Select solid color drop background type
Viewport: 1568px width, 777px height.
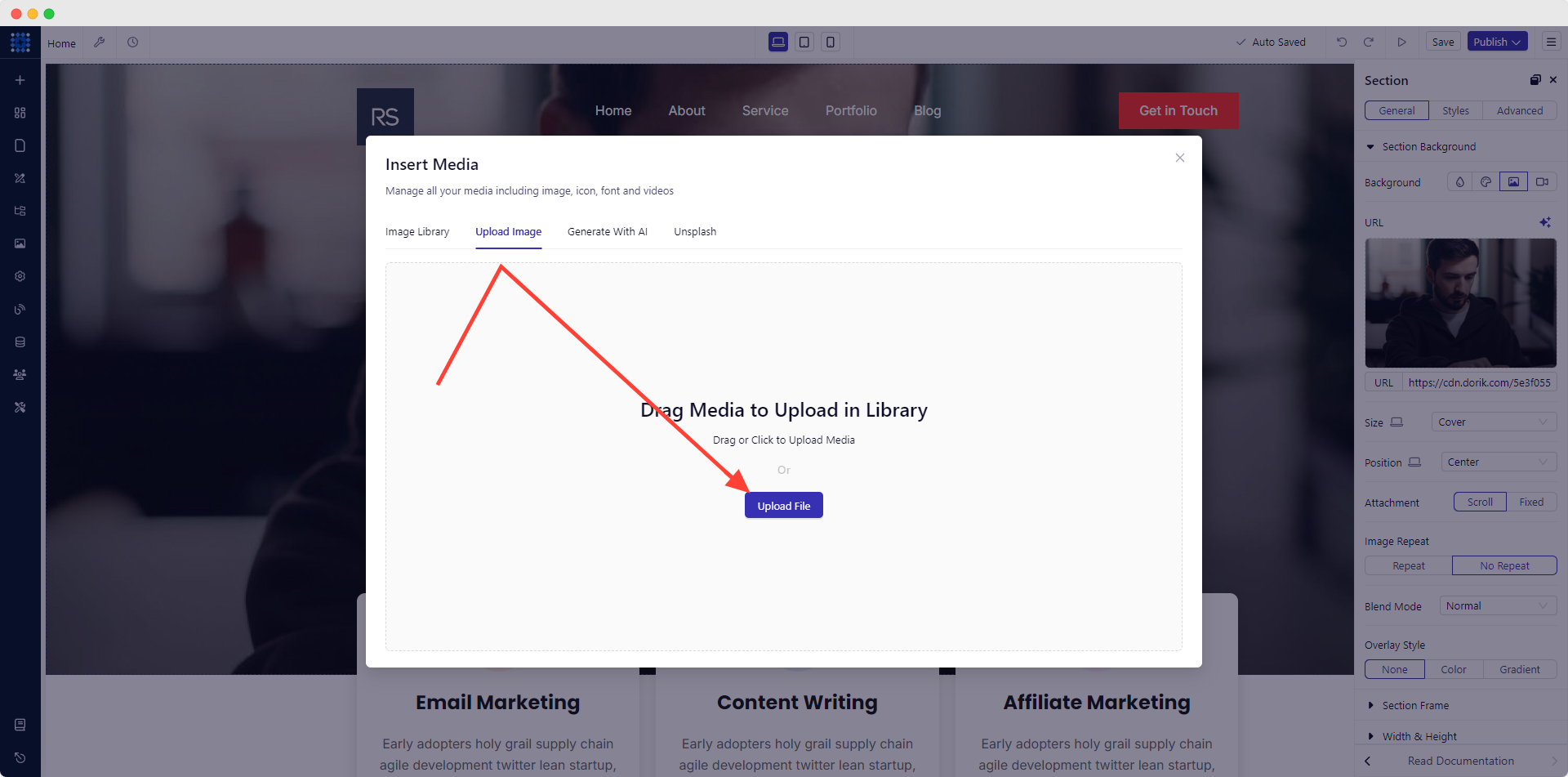[1460, 182]
